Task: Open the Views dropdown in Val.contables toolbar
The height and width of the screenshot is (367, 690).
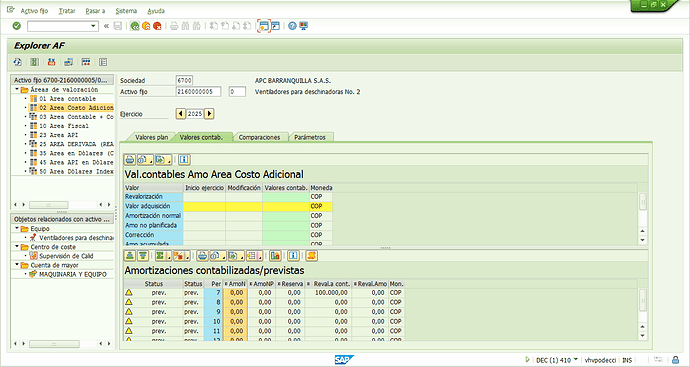Action: (x=145, y=159)
